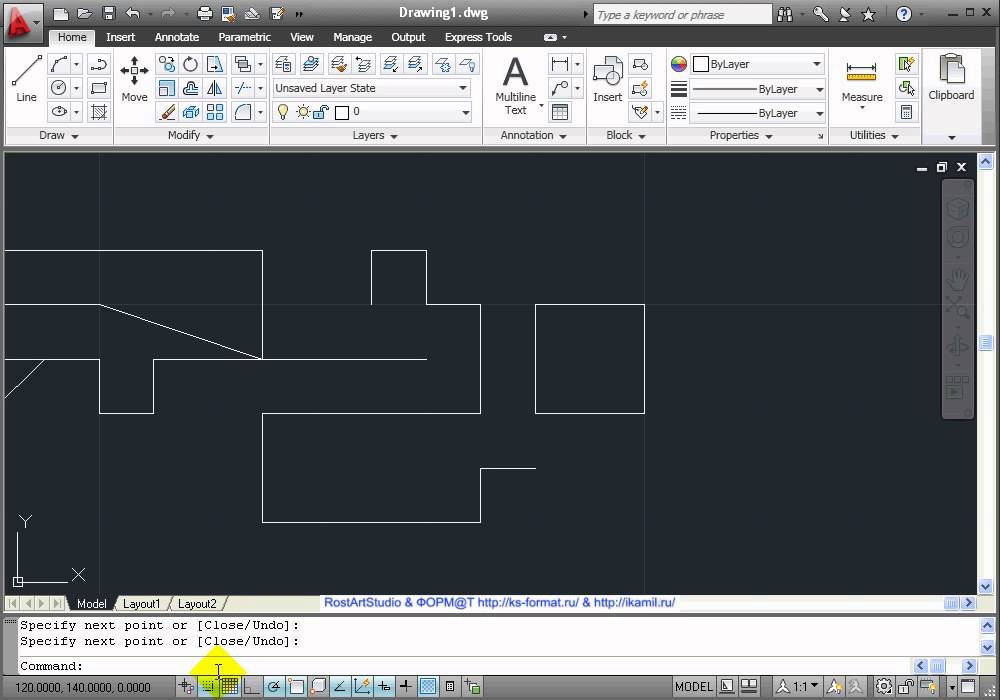Select the Explode tool
The width and height of the screenshot is (1000, 700).
(x=190, y=112)
